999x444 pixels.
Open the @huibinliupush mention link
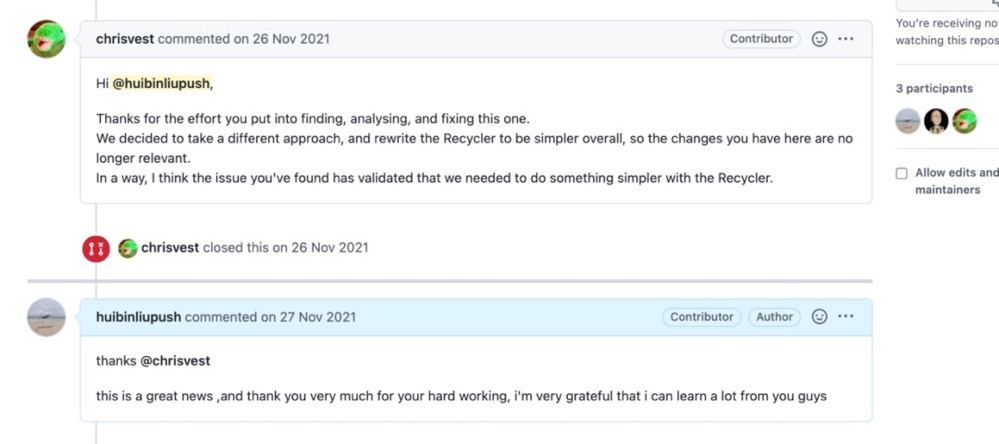click(161, 83)
